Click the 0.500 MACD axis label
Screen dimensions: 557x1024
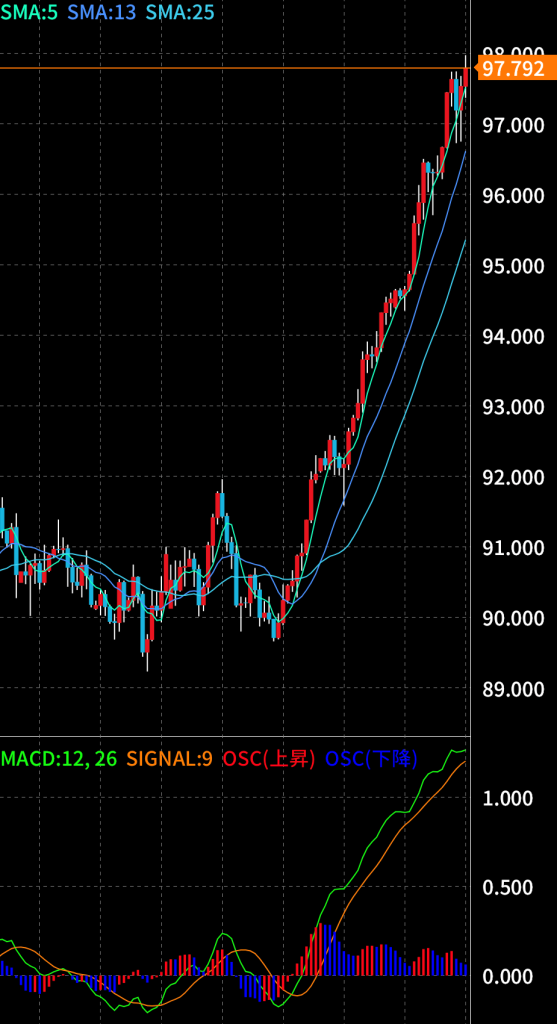507,888
